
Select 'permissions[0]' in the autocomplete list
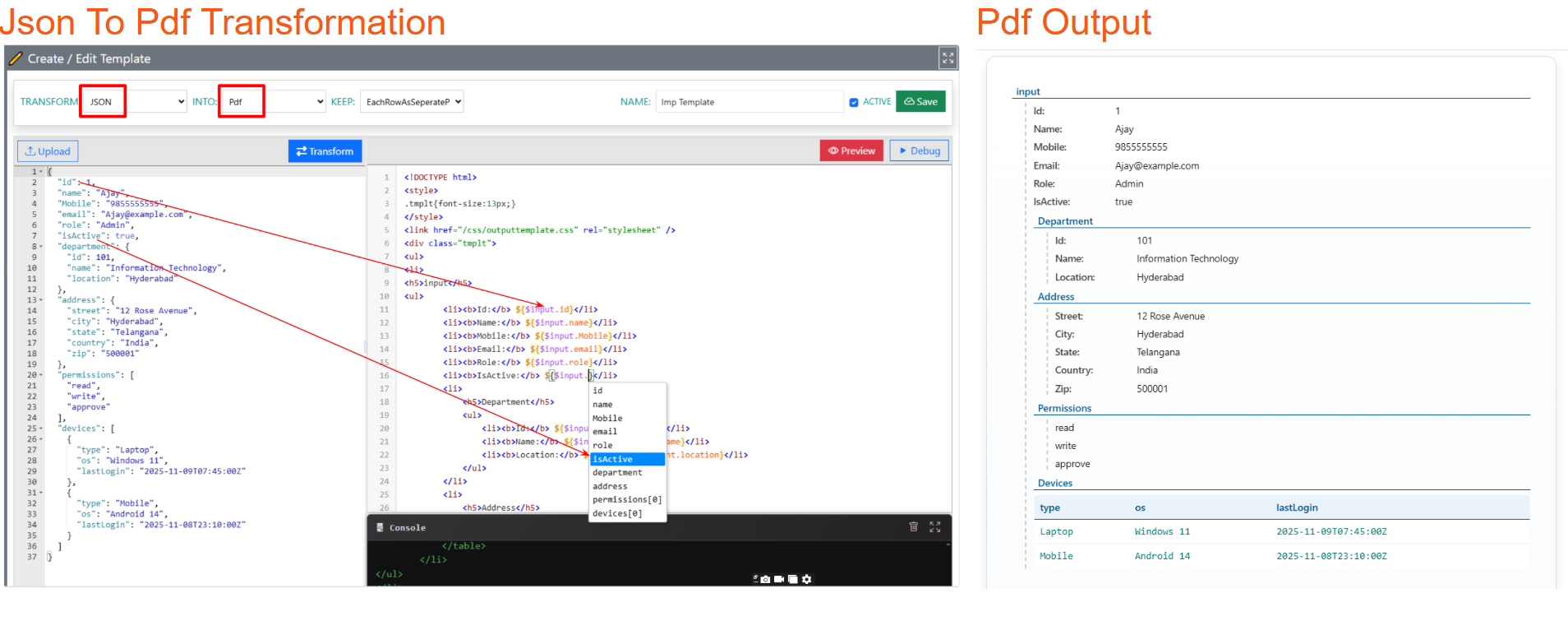click(x=628, y=500)
